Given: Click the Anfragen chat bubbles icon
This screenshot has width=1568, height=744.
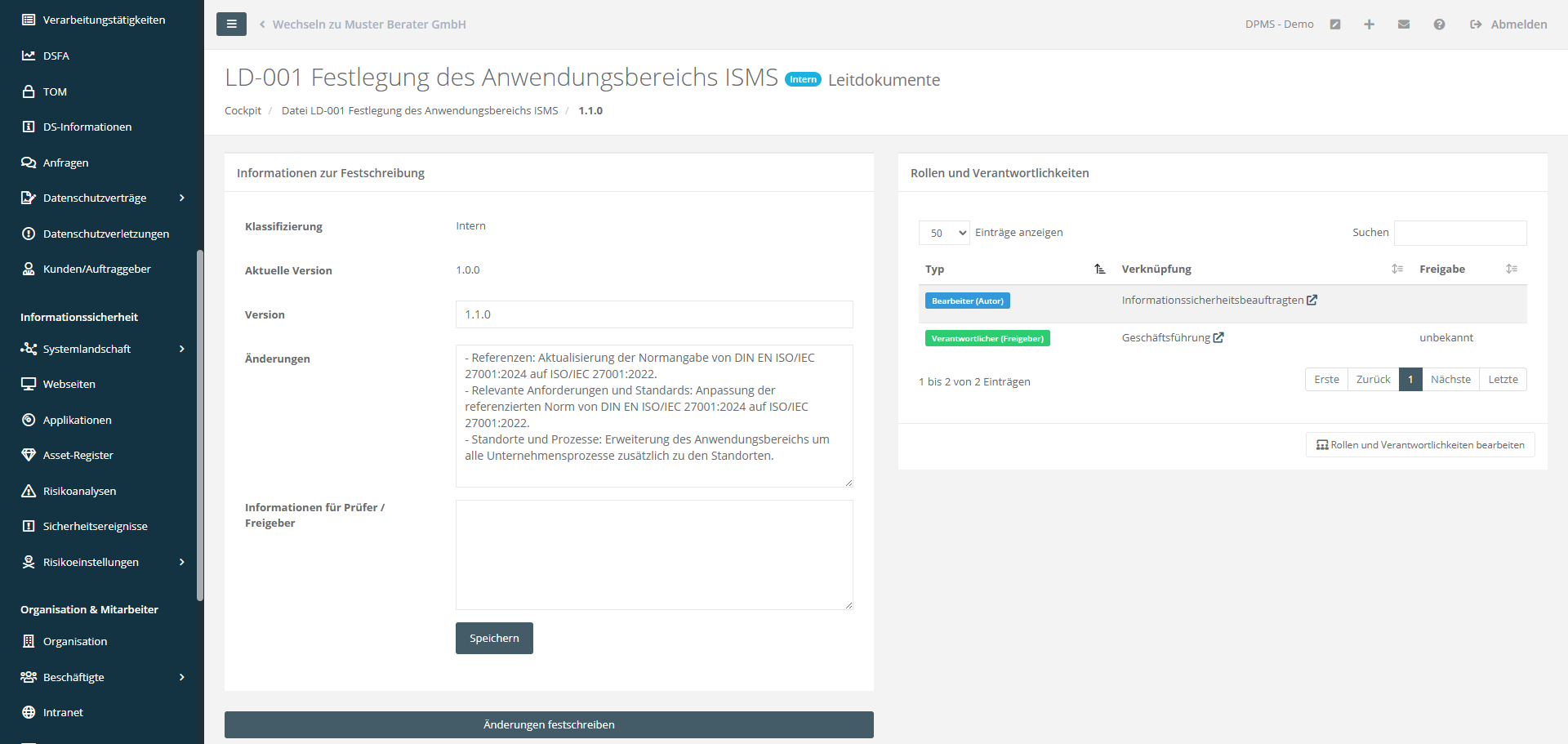Looking at the screenshot, I should [x=29, y=163].
